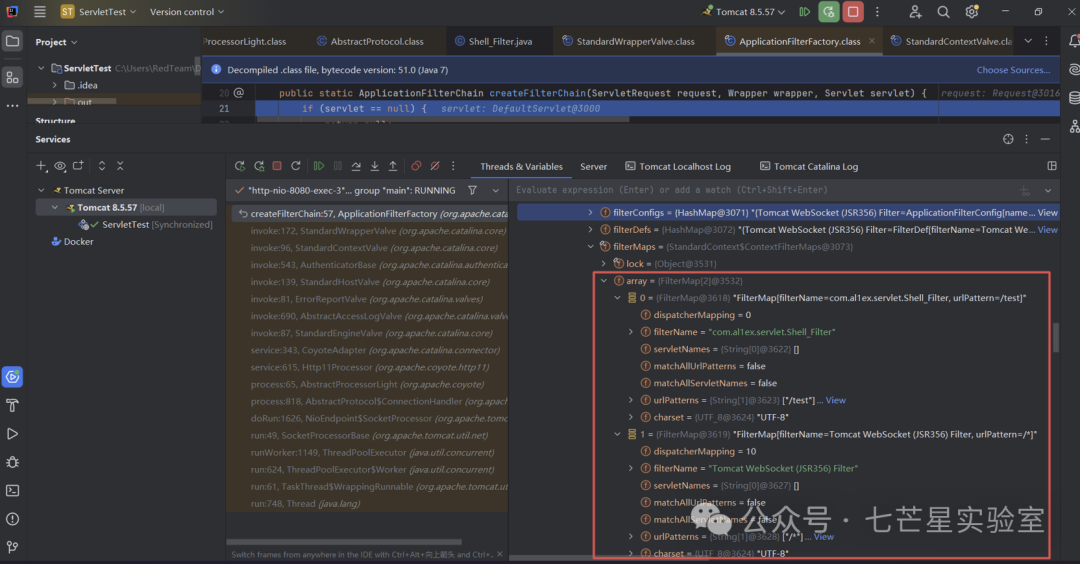Image resolution: width=1080 pixels, height=564 pixels.
Task: Open StandardWrapperValve.class editor tab
Action: pos(628,41)
